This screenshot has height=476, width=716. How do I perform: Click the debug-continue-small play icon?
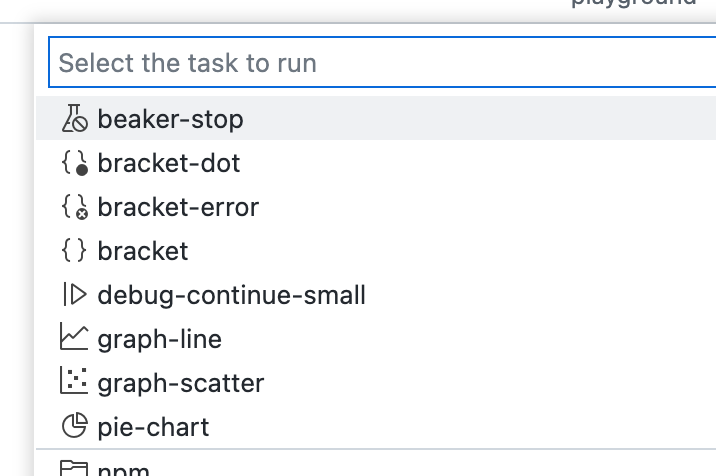(74, 295)
